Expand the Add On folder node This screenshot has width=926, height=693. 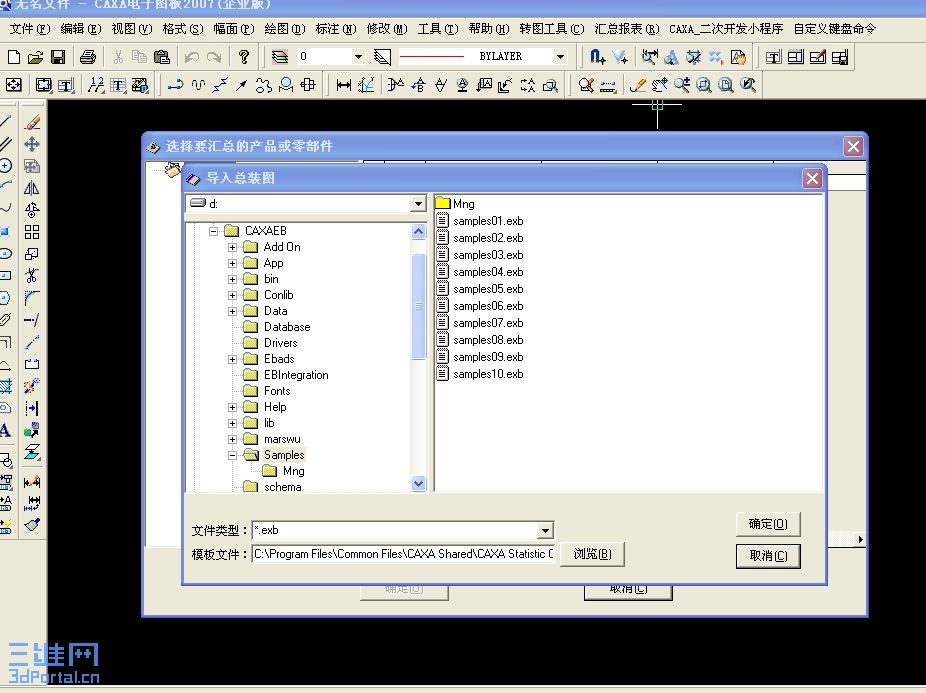(232, 247)
